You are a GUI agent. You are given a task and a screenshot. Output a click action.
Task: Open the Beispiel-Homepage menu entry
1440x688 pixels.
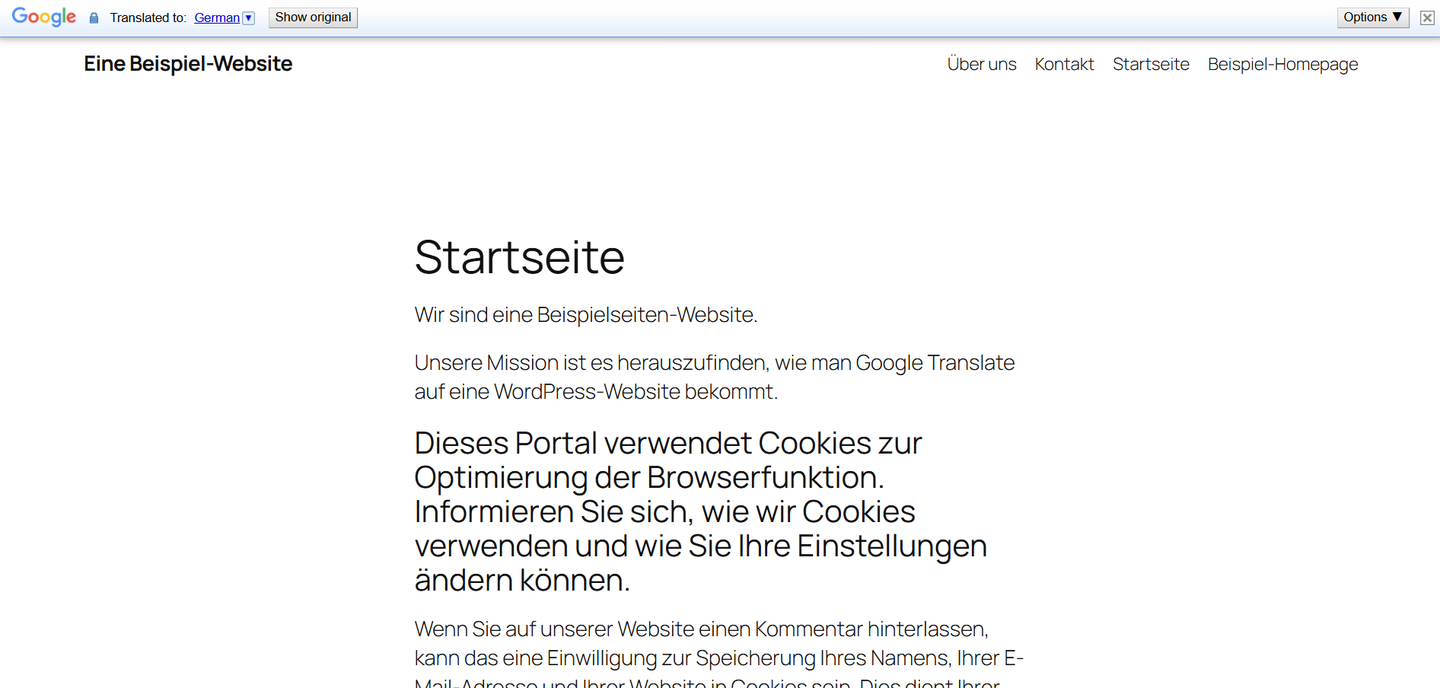pyautogui.click(x=1283, y=64)
